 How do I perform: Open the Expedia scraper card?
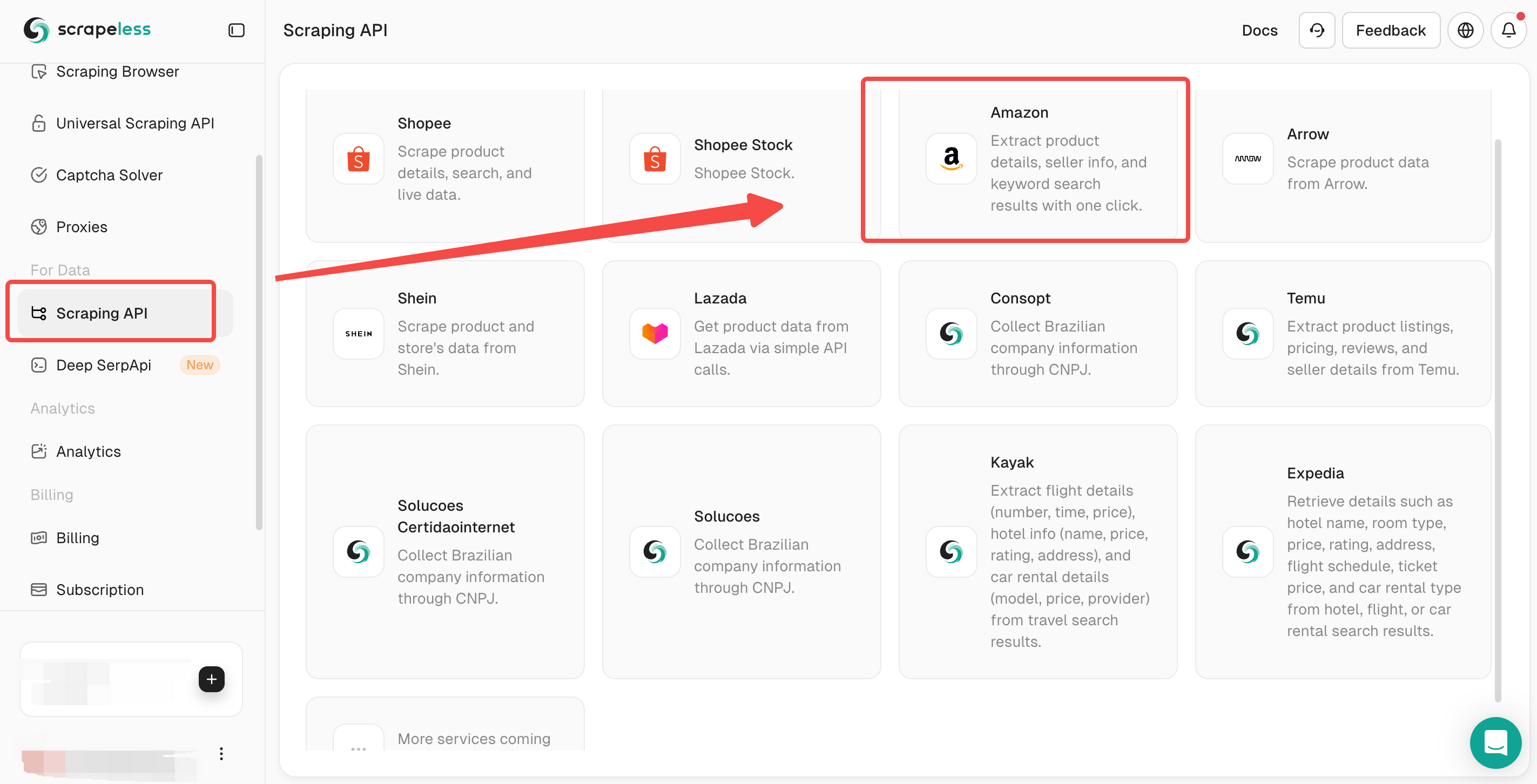[1343, 552]
